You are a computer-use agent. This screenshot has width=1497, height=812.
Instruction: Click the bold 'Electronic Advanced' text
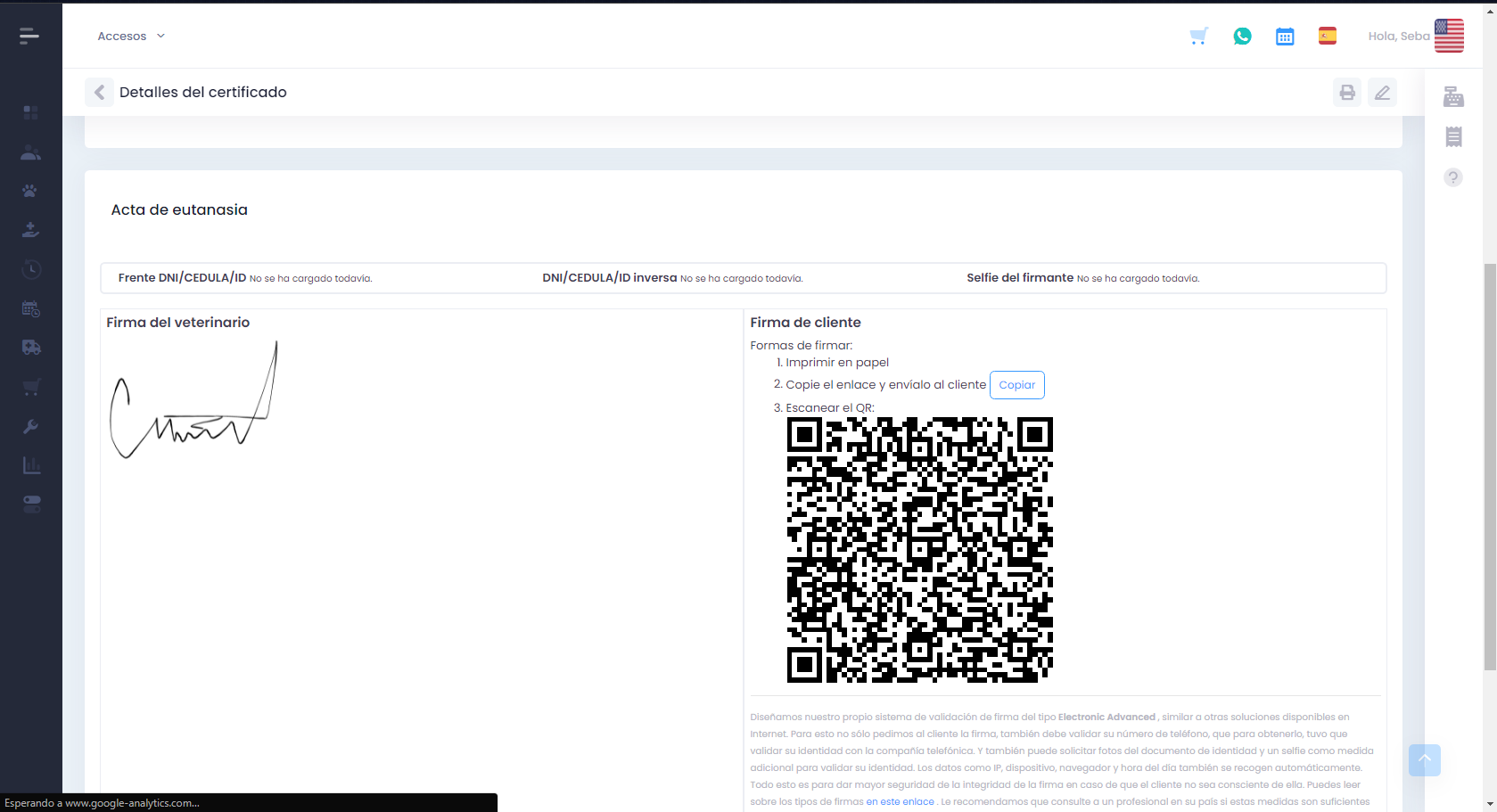pyautogui.click(x=1106, y=717)
